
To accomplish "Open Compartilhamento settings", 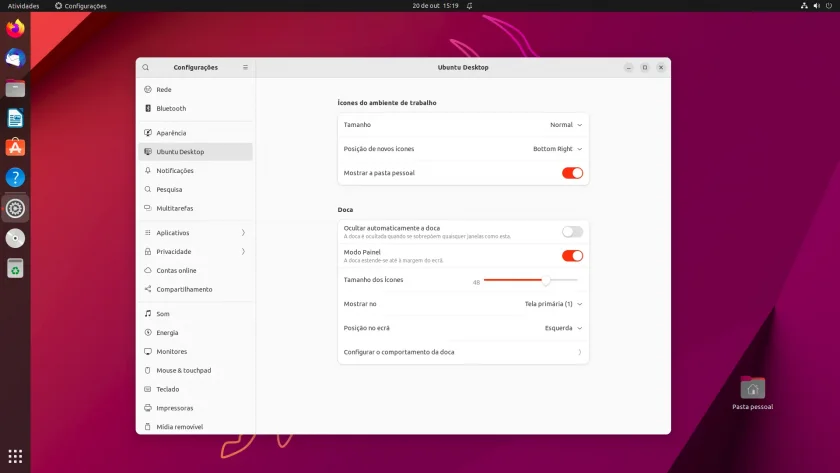I will [196, 289].
